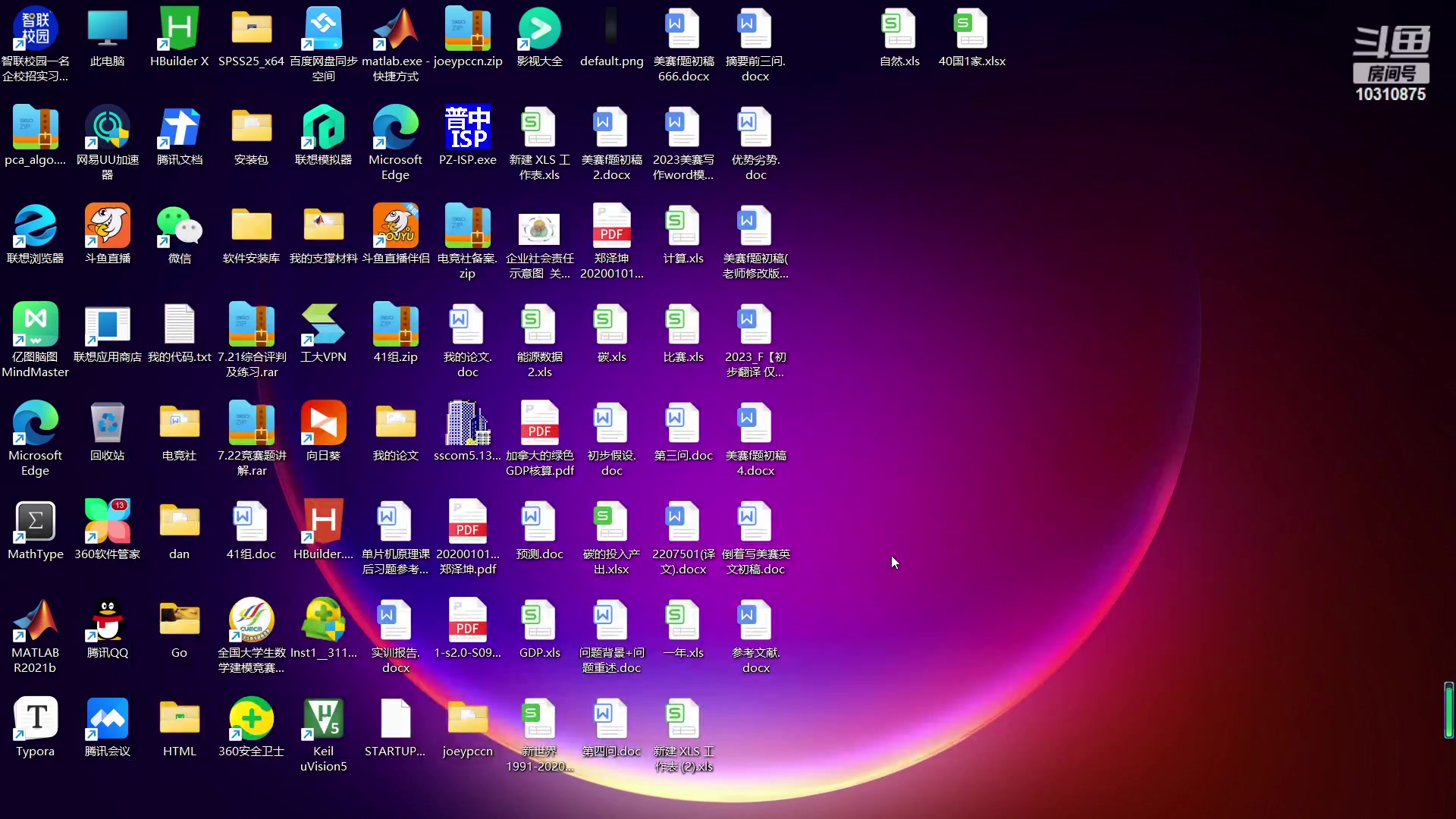Select the 安装包 folder
The image size is (1456, 819).
click(251, 135)
